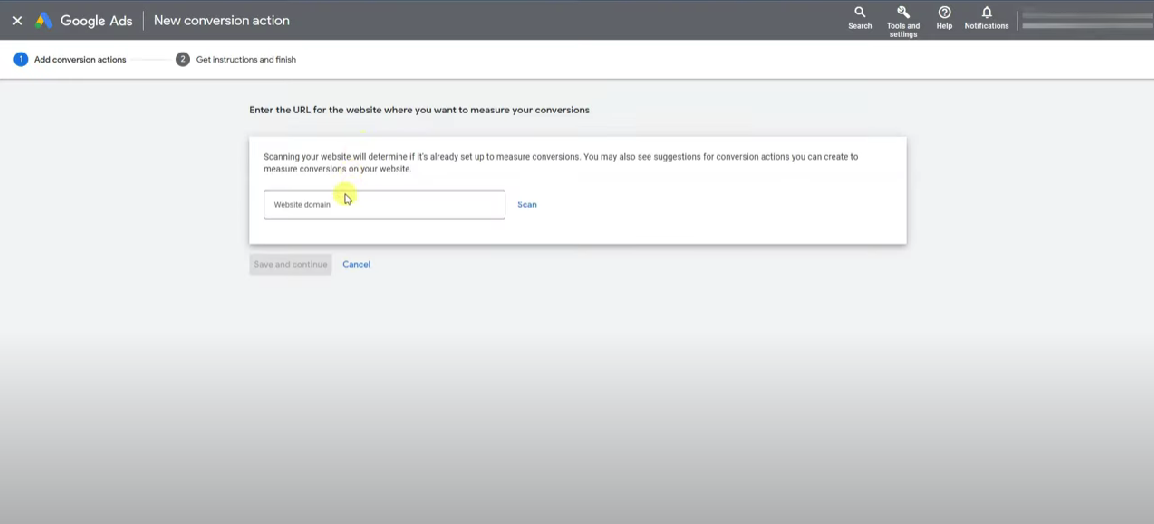Close the New conversion action page
The width and height of the screenshot is (1154, 524).
pos(17,20)
